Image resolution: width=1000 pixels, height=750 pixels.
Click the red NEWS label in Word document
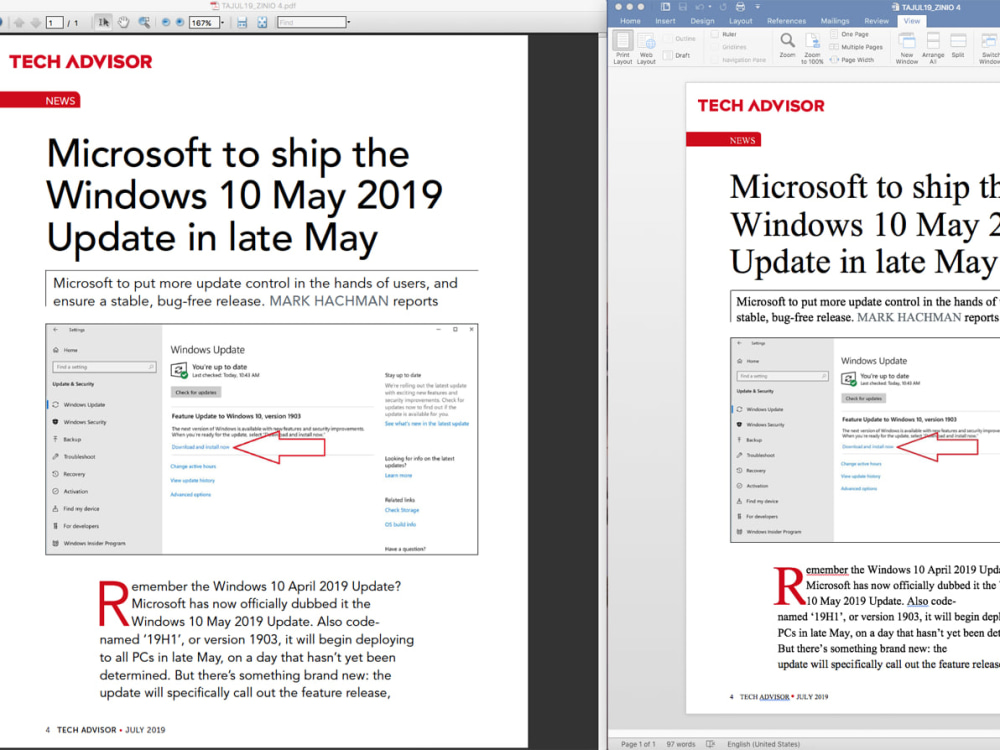click(x=723, y=140)
